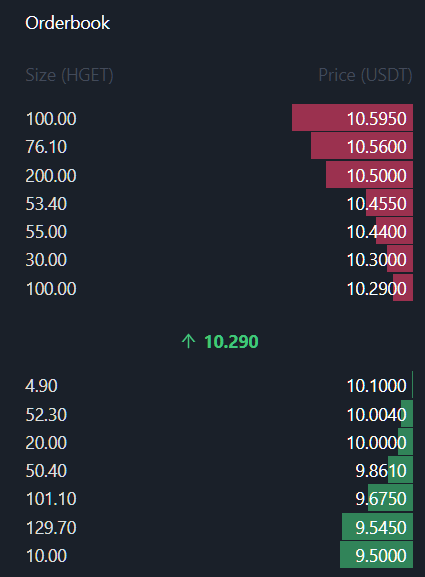Image resolution: width=425 pixels, height=577 pixels.
Task: Click the Size (HGET) column header
Action: click(70, 75)
